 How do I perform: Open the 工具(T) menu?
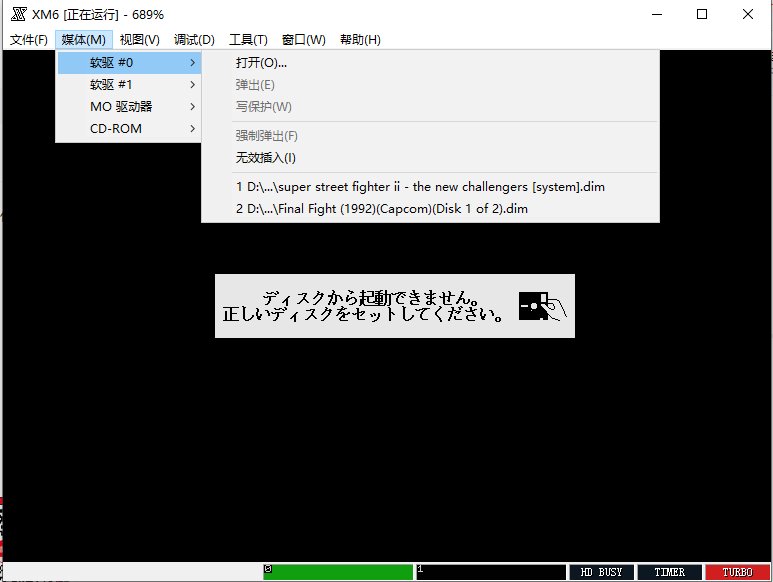(x=248, y=40)
